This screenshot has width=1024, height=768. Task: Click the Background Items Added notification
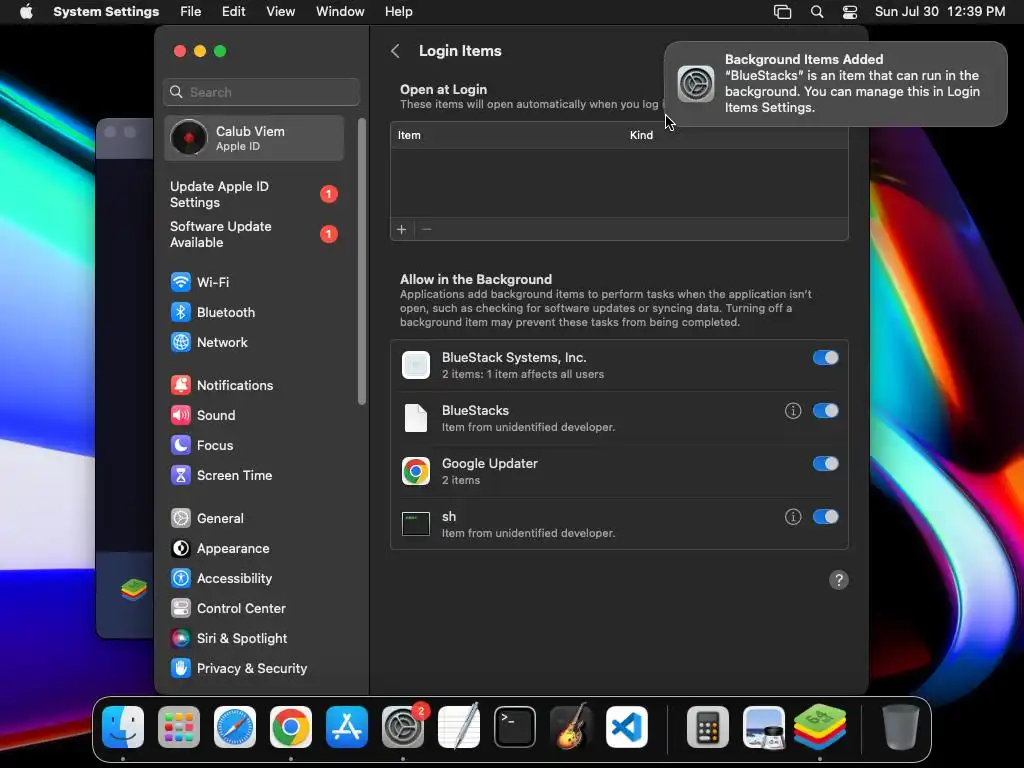[x=835, y=84]
